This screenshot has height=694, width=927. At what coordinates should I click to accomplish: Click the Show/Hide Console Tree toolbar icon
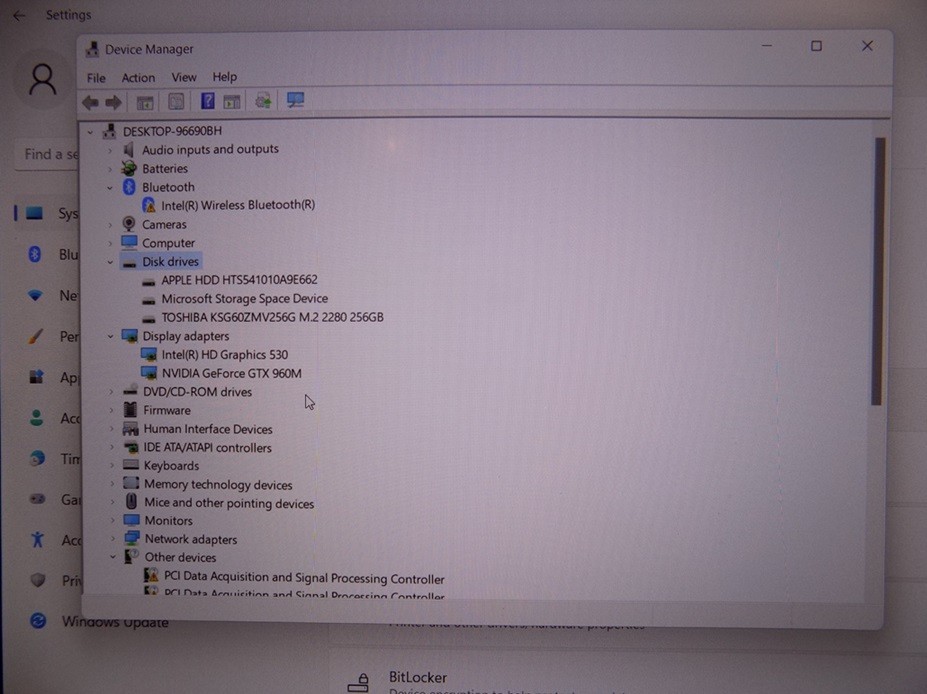click(x=145, y=102)
